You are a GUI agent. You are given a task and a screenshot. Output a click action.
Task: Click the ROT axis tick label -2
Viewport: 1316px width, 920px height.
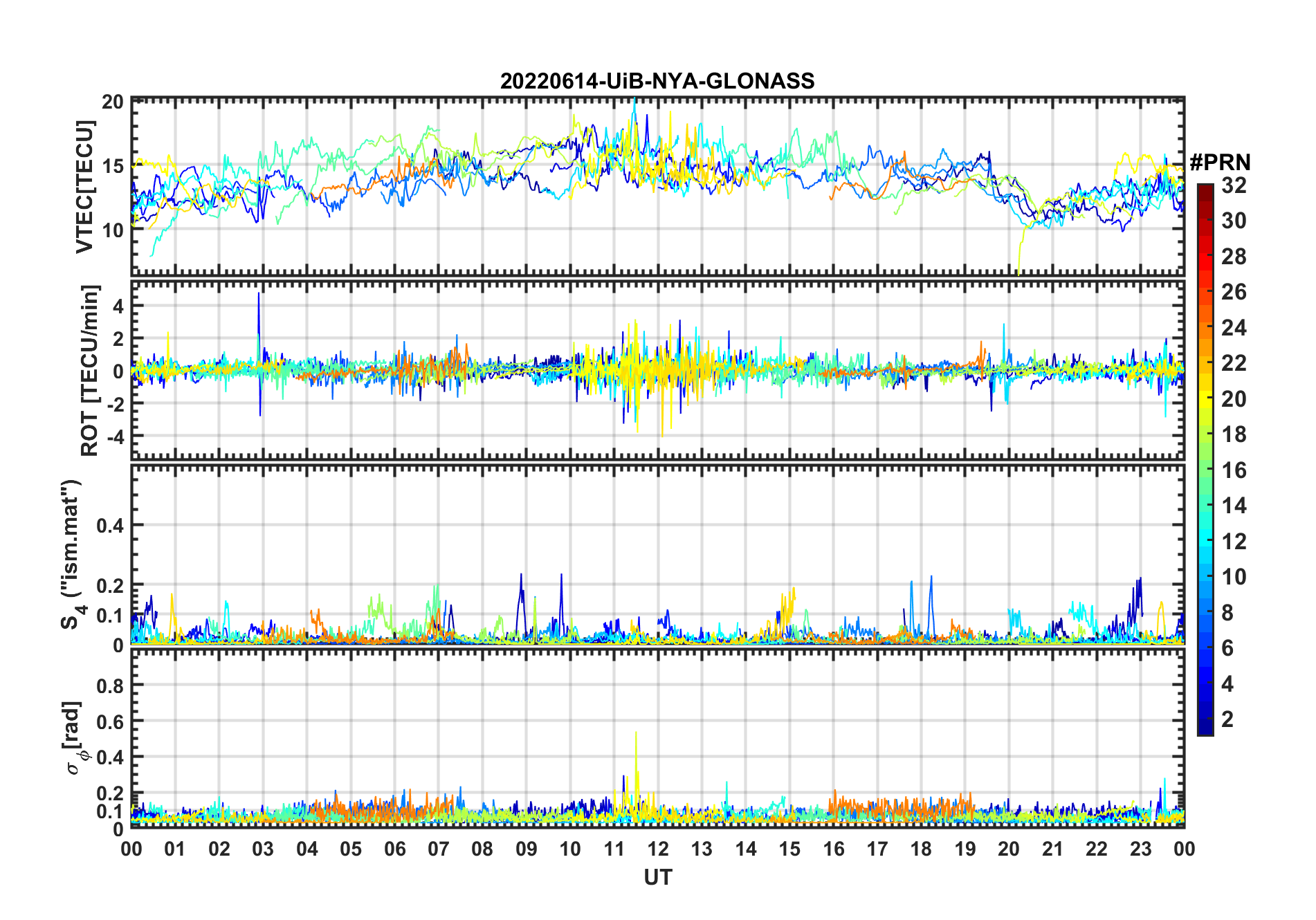click(x=114, y=403)
